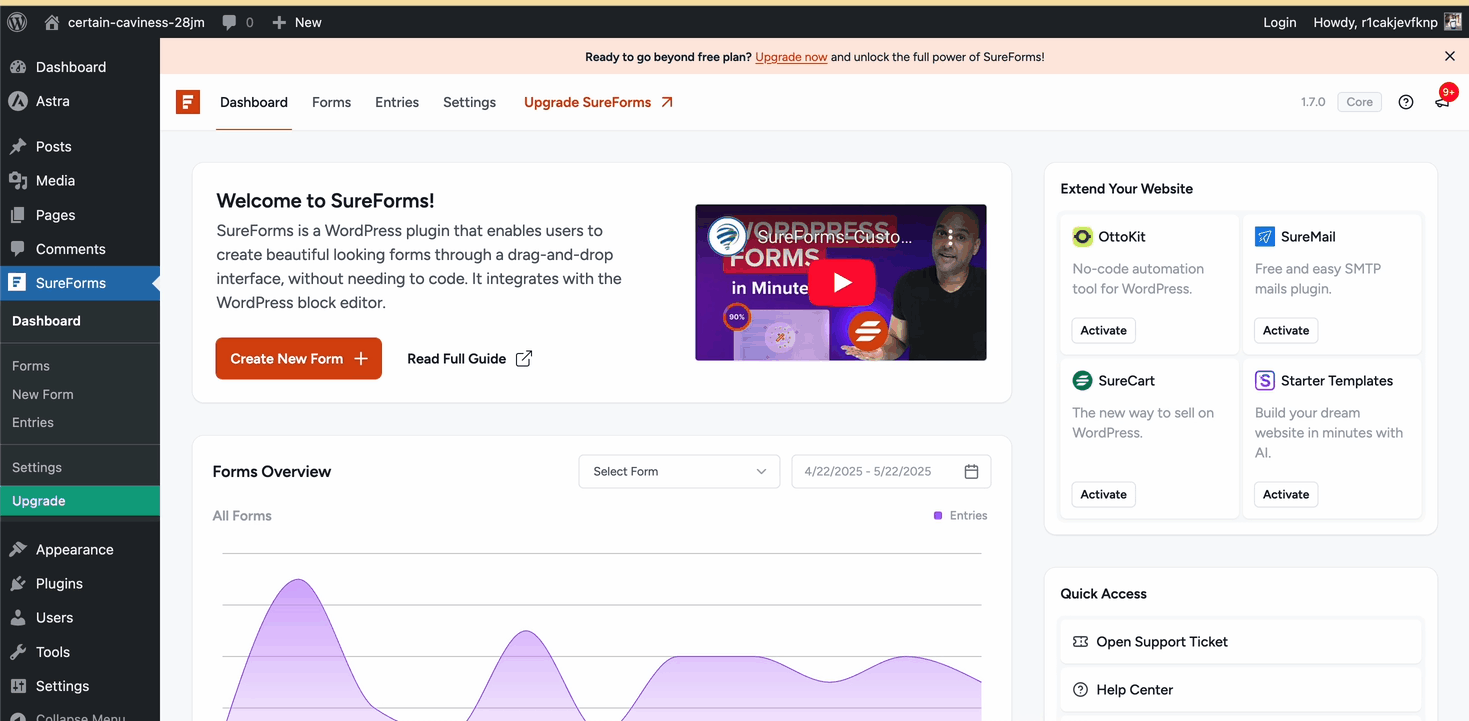Activate the SureMail plugin
The height and width of the screenshot is (721, 1469).
point(1285,330)
